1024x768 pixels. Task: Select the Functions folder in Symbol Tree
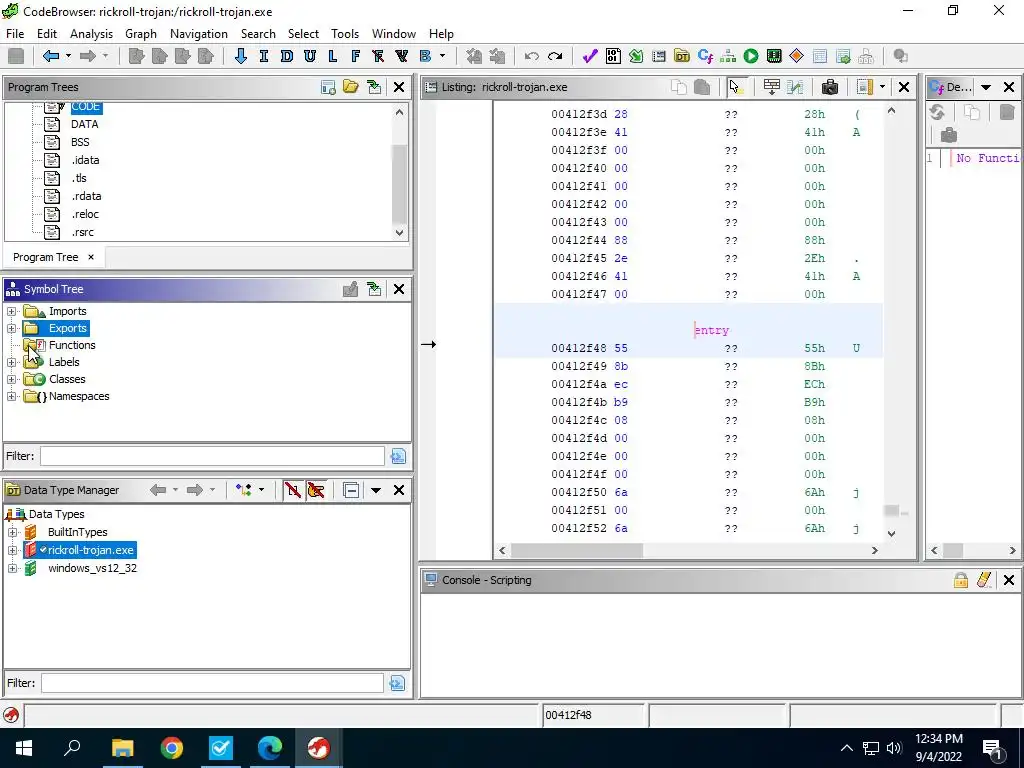[72, 345]
